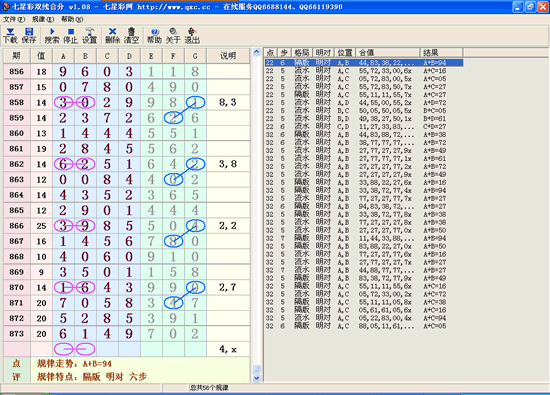The height and width of the screenshot is (395, 550).
Task: Click the 停止 stop toolbar icon
Action: click(x=71, y=36)
